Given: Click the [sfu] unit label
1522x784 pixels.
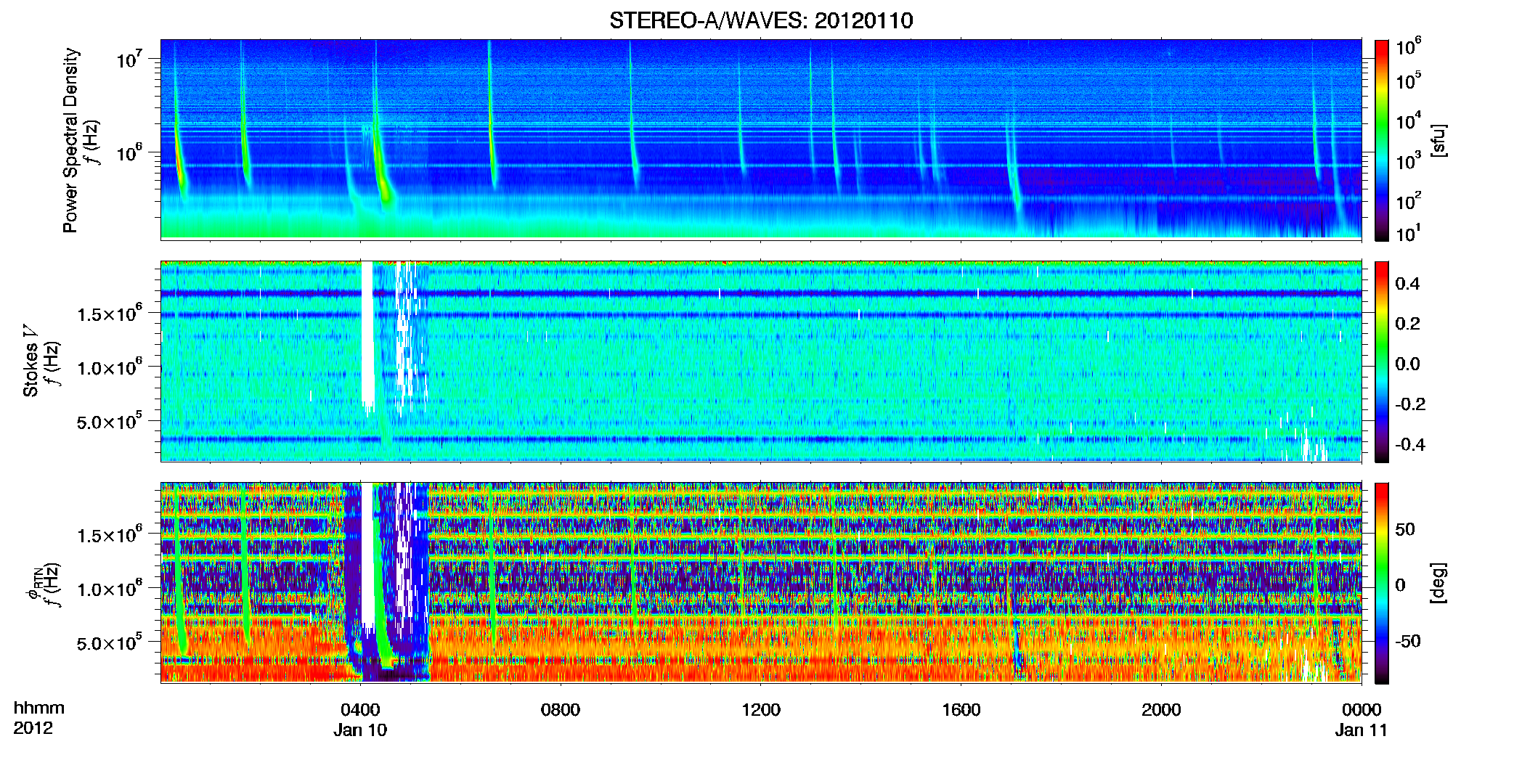Looking at the screenshot, I should [1438, 140].
